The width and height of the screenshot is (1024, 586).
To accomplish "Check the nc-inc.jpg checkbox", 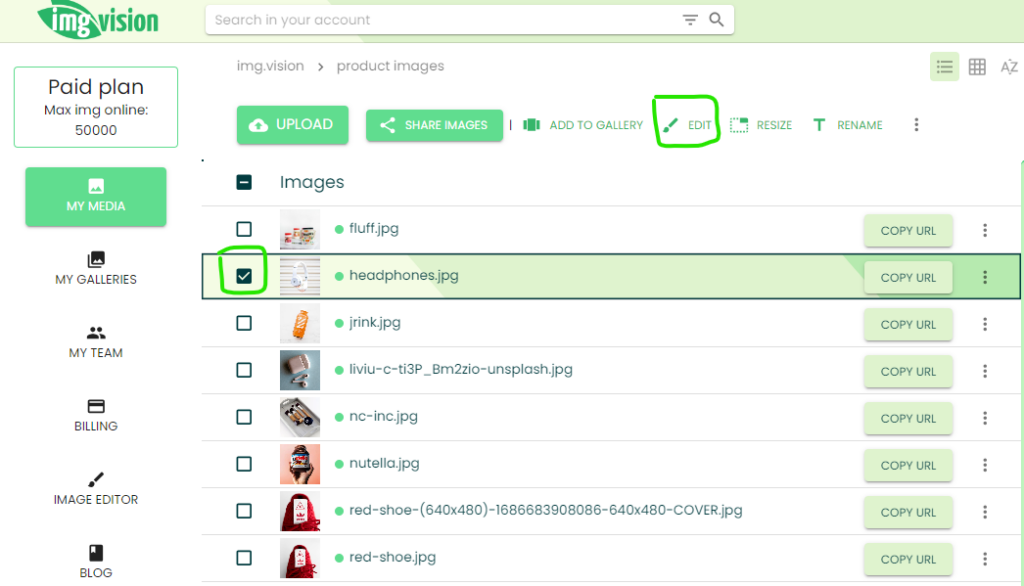I will (244, 417).
